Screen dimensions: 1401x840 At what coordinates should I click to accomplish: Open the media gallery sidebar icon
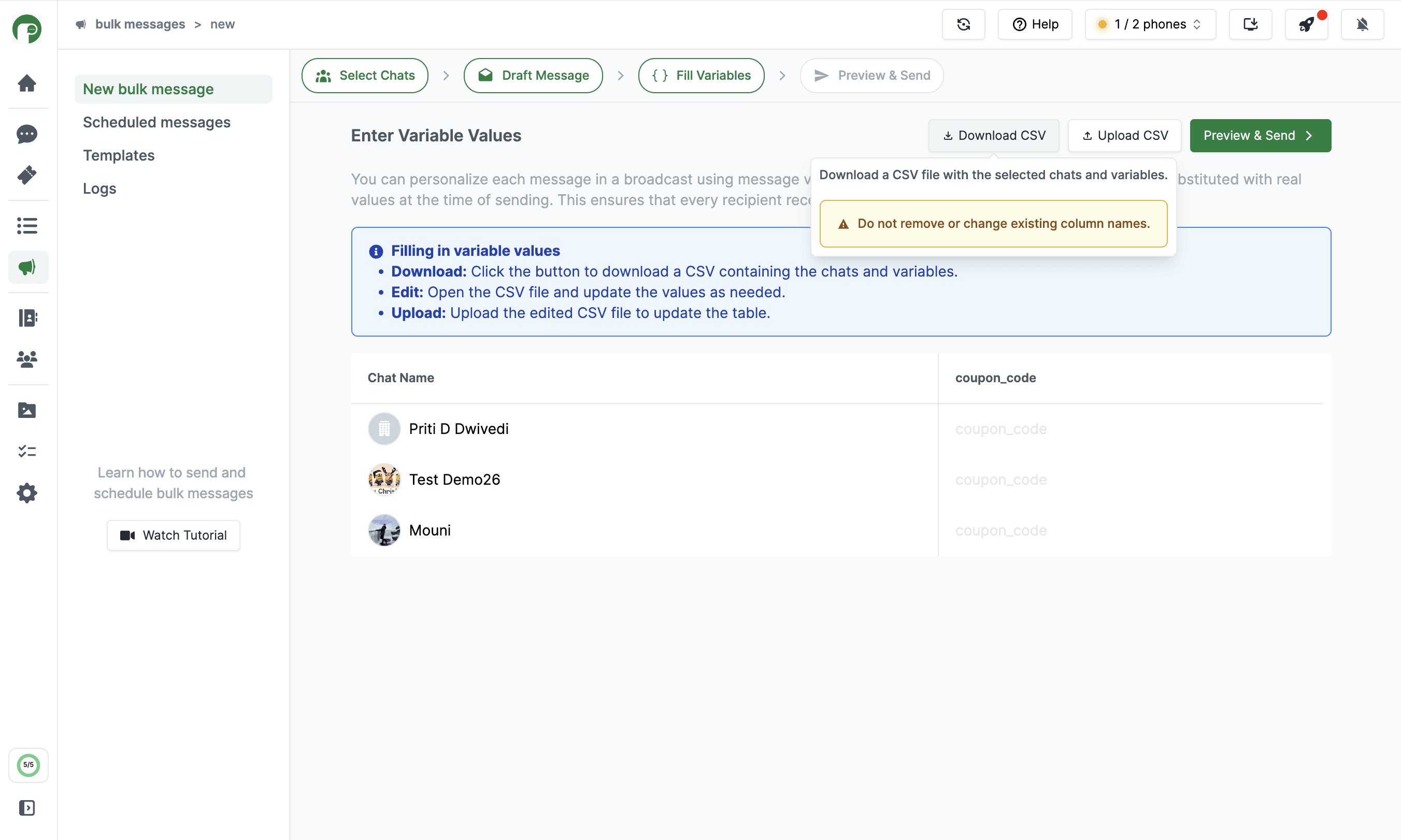pos(27,410)
